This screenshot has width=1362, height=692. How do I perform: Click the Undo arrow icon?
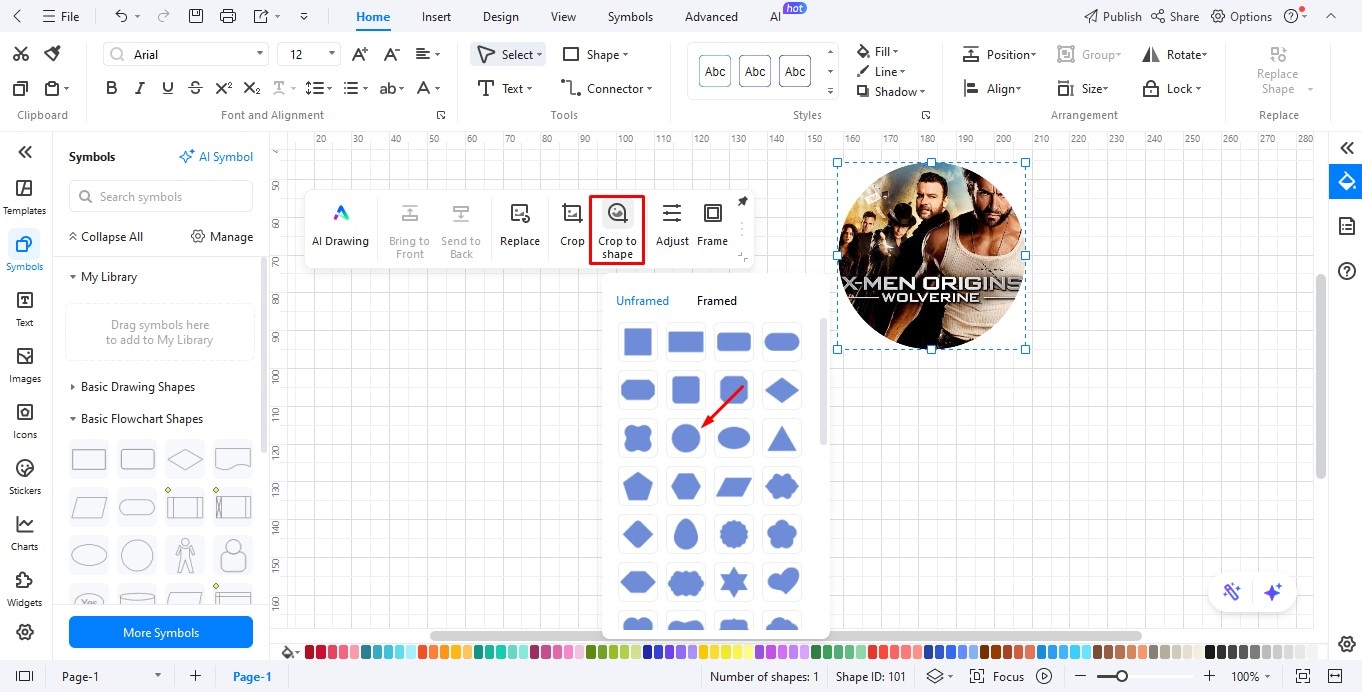[121, 16]
